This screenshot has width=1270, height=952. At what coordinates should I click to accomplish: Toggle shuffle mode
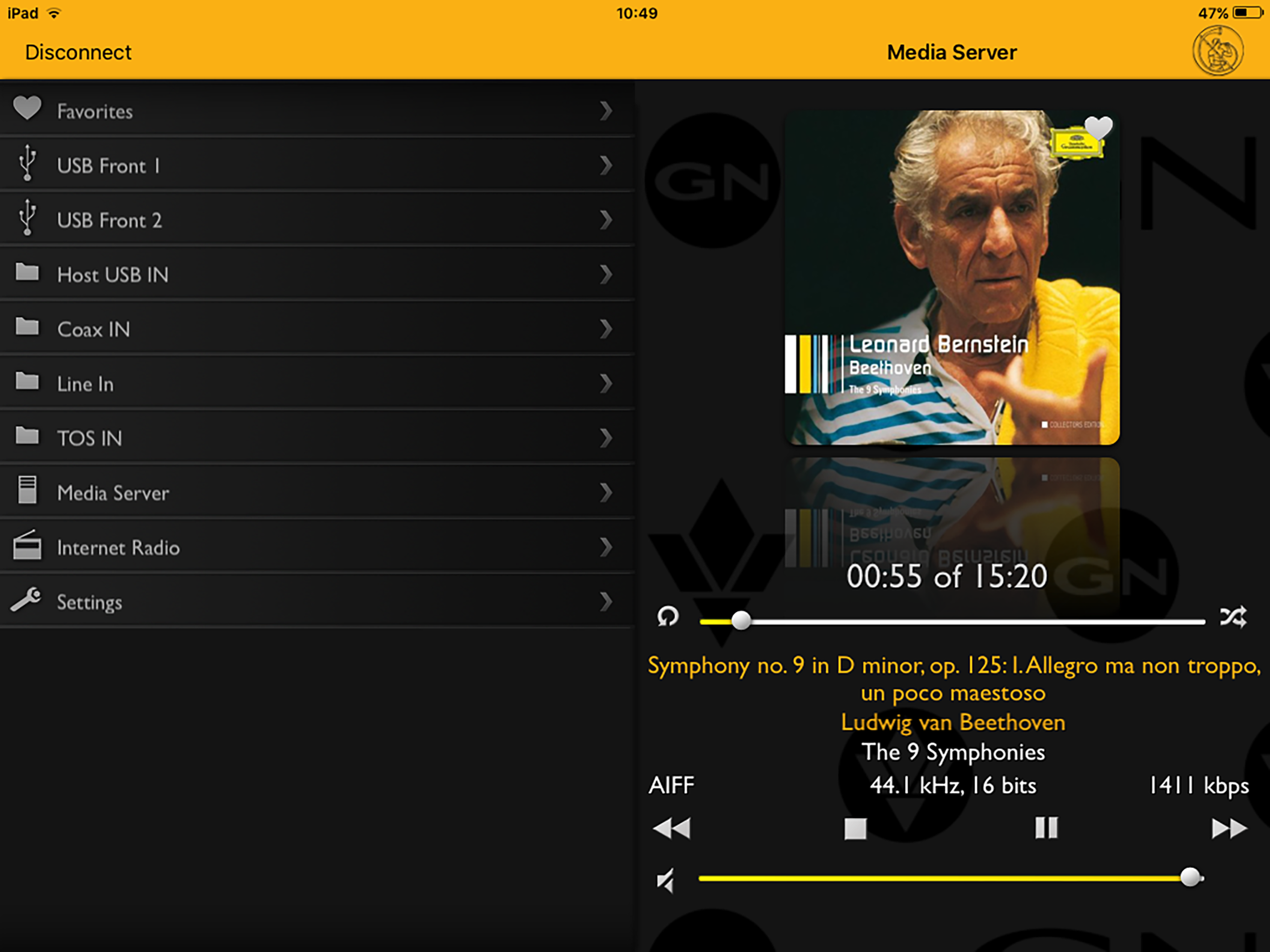pos(1233,617)
